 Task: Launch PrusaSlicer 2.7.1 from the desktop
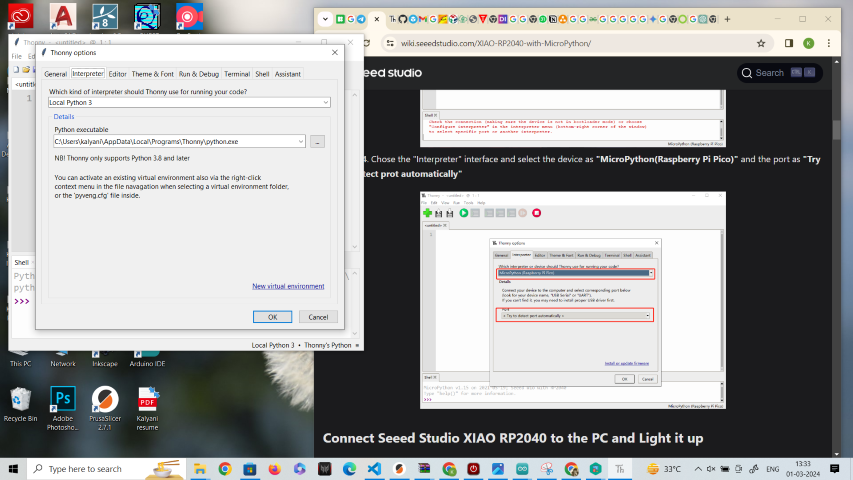(x=104, y=408)
